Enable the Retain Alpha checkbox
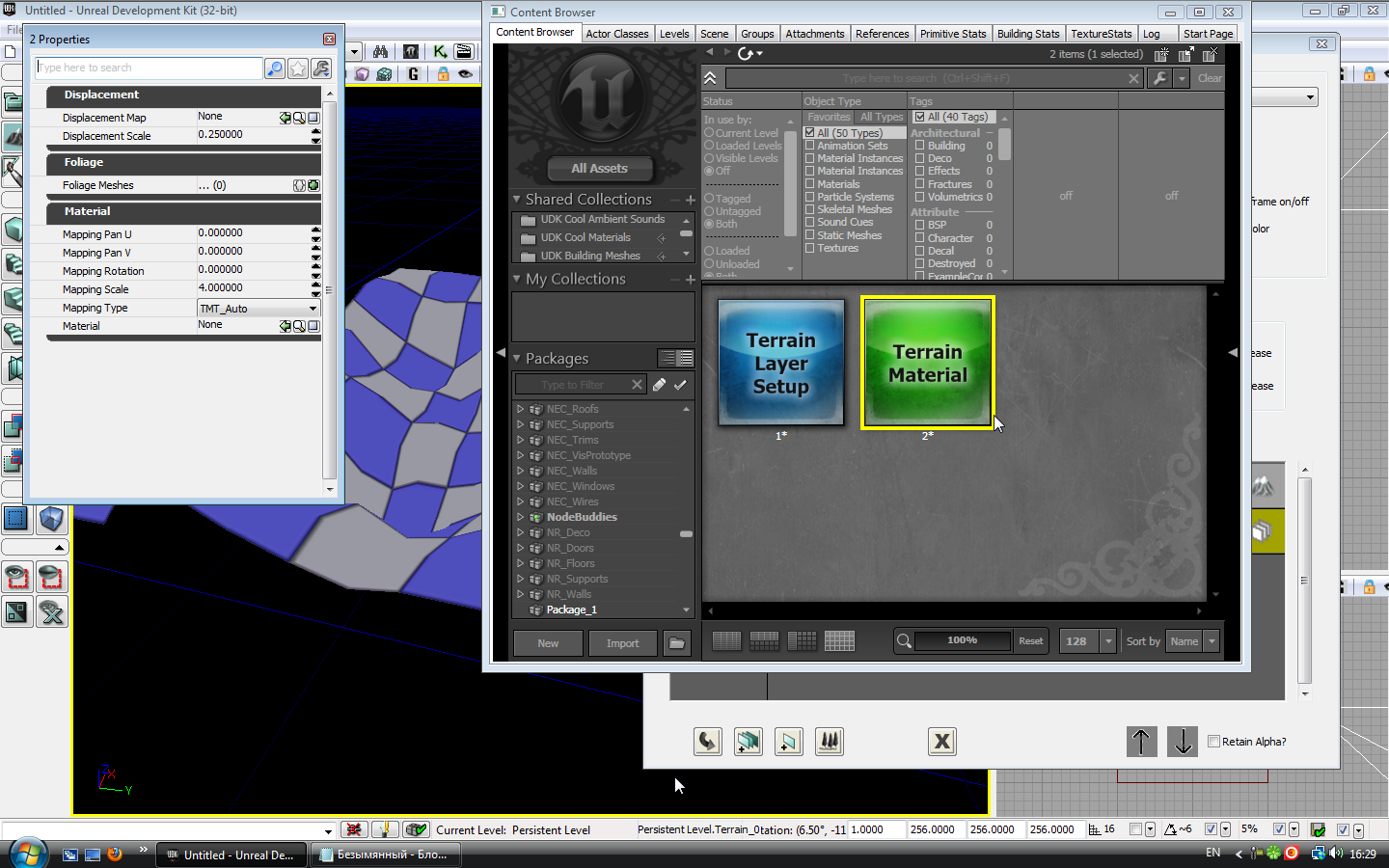The width and height of the screenshot is (1389, 868). point(1213,741)
